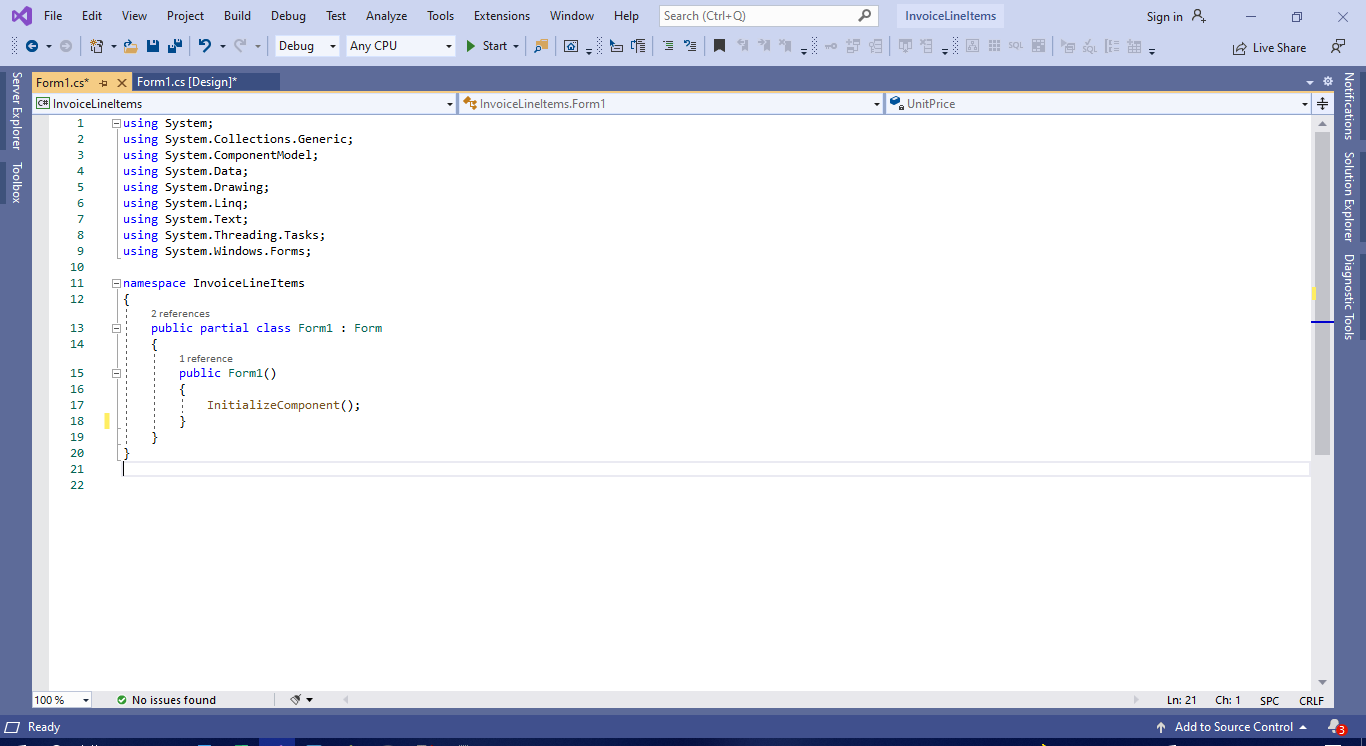Undo the last action with the Undo icon
Image resolution: width=1366 pixels, height=746 pixels.
[205, 46]
